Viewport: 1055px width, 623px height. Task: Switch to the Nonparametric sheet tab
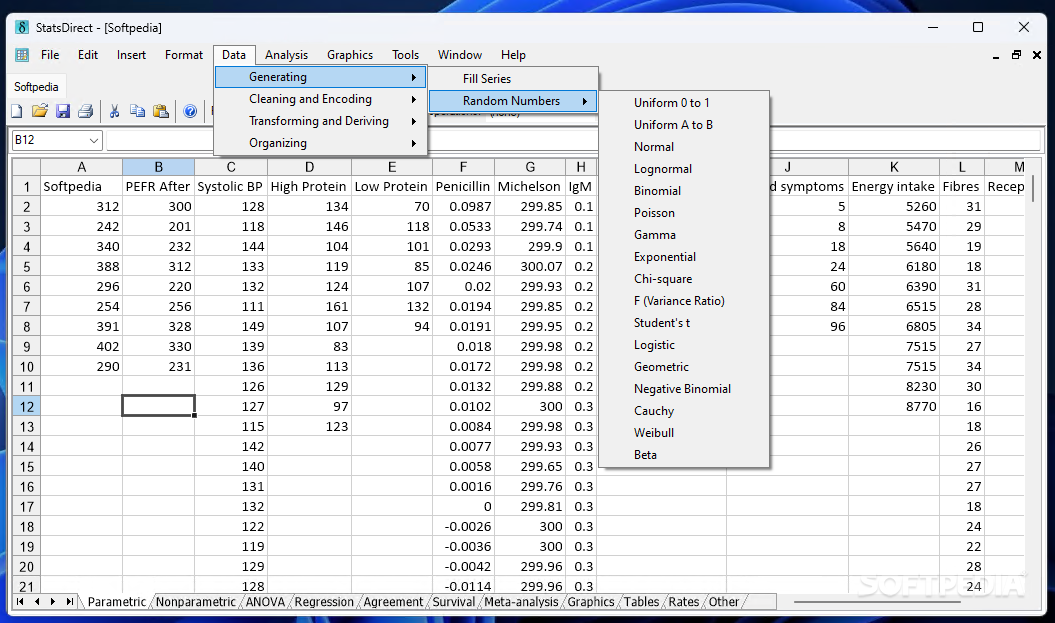[x=195, y=602]
